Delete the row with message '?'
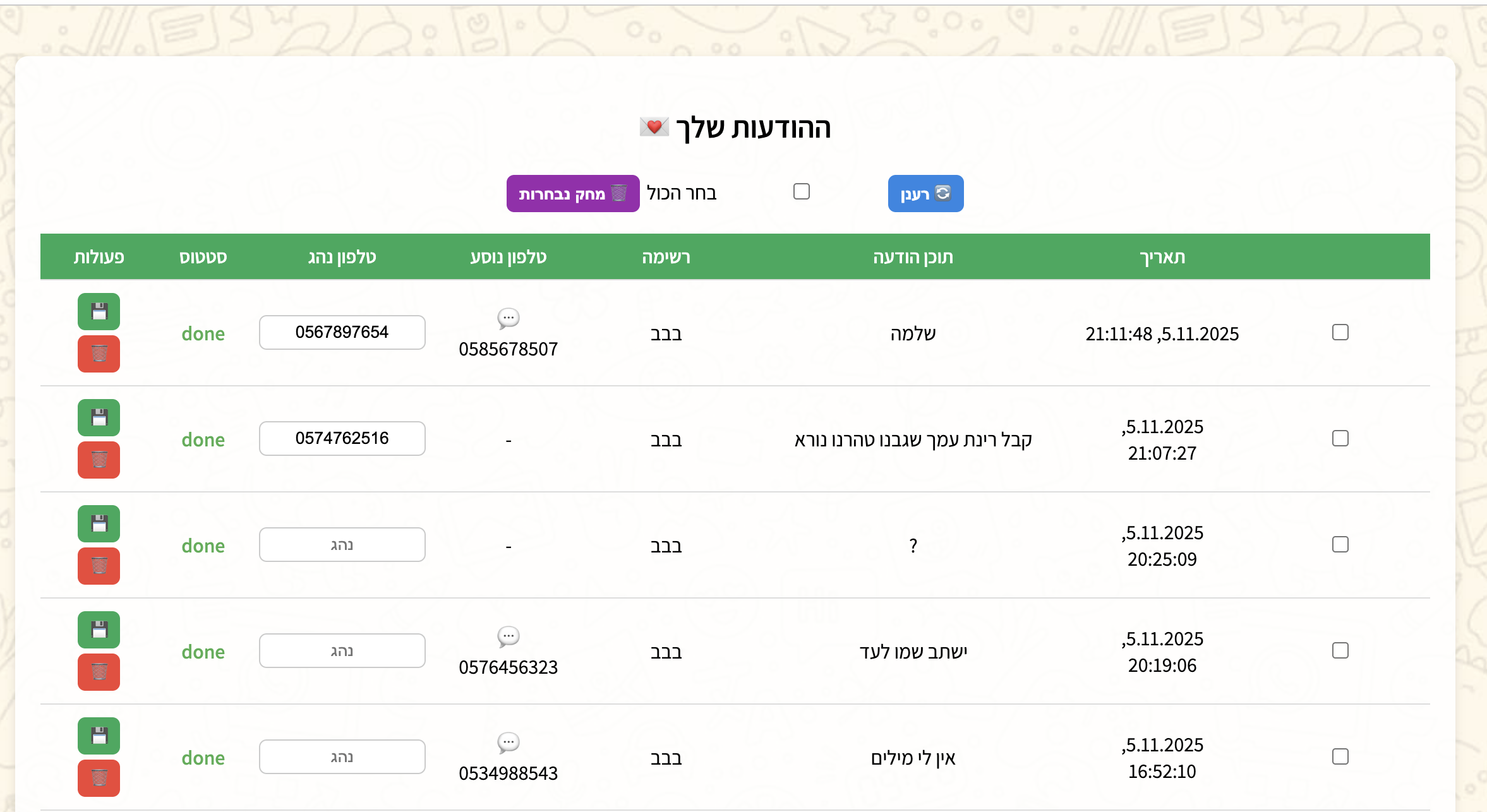Image resolution: width=1487 pixels, height=812 pixels. pos(99,566)
